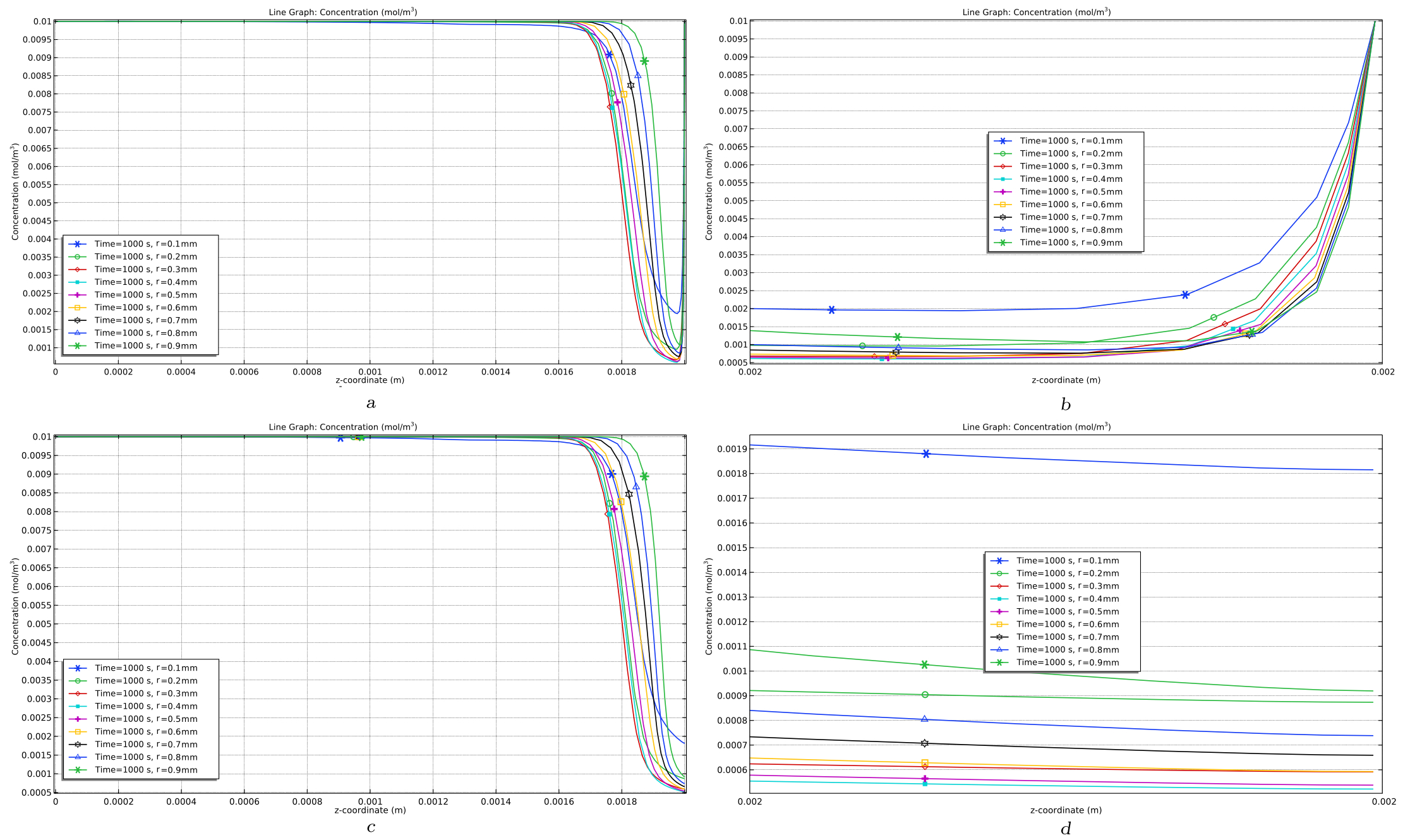Click yellow square marker on curve in plot a
Image resolution: width=1410 pixels, height=840 pixels.
coord(624,94)
